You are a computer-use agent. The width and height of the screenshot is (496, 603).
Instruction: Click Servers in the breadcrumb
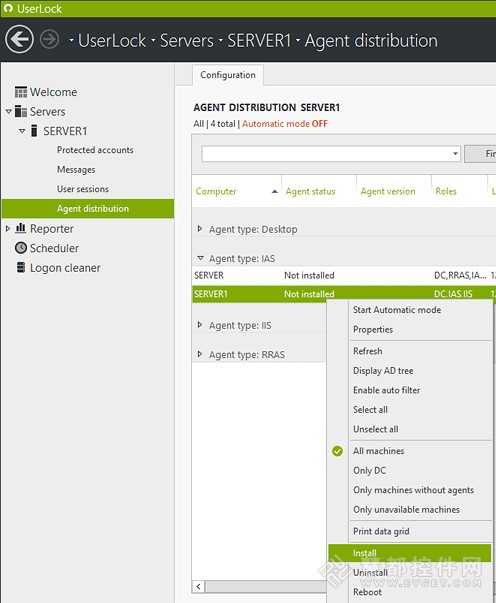click(186, 40)
